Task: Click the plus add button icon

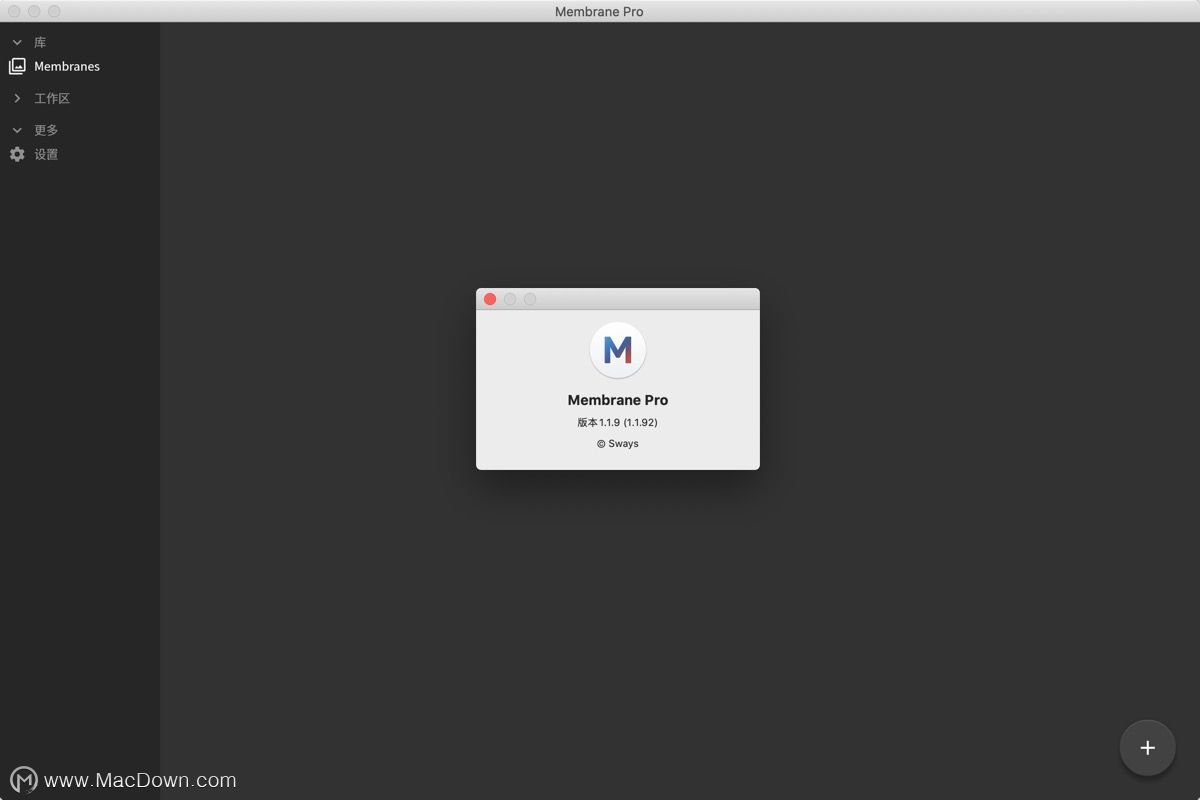Action: coord(1147,748)
